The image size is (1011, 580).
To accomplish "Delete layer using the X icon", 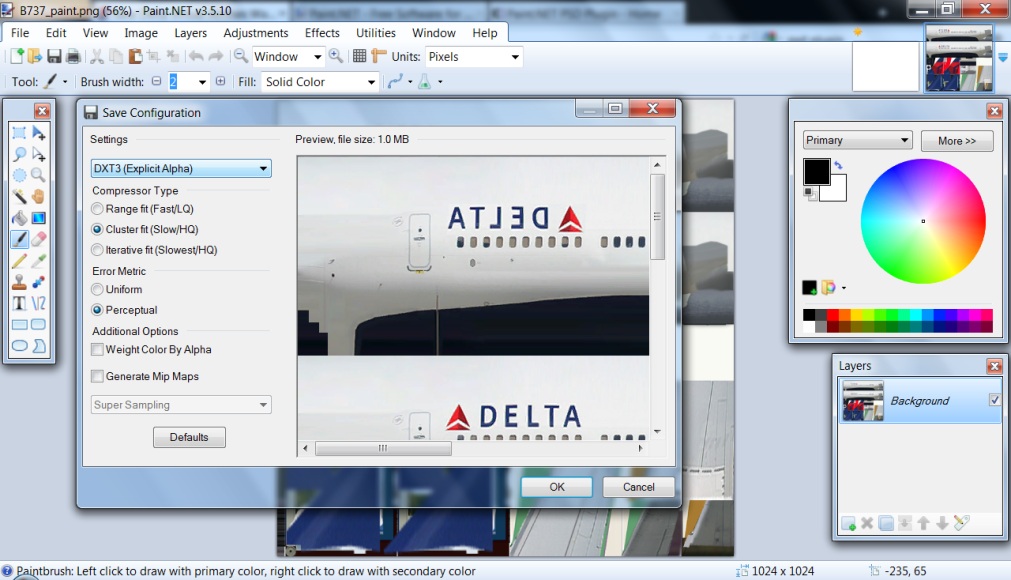I will click(867, 523).
